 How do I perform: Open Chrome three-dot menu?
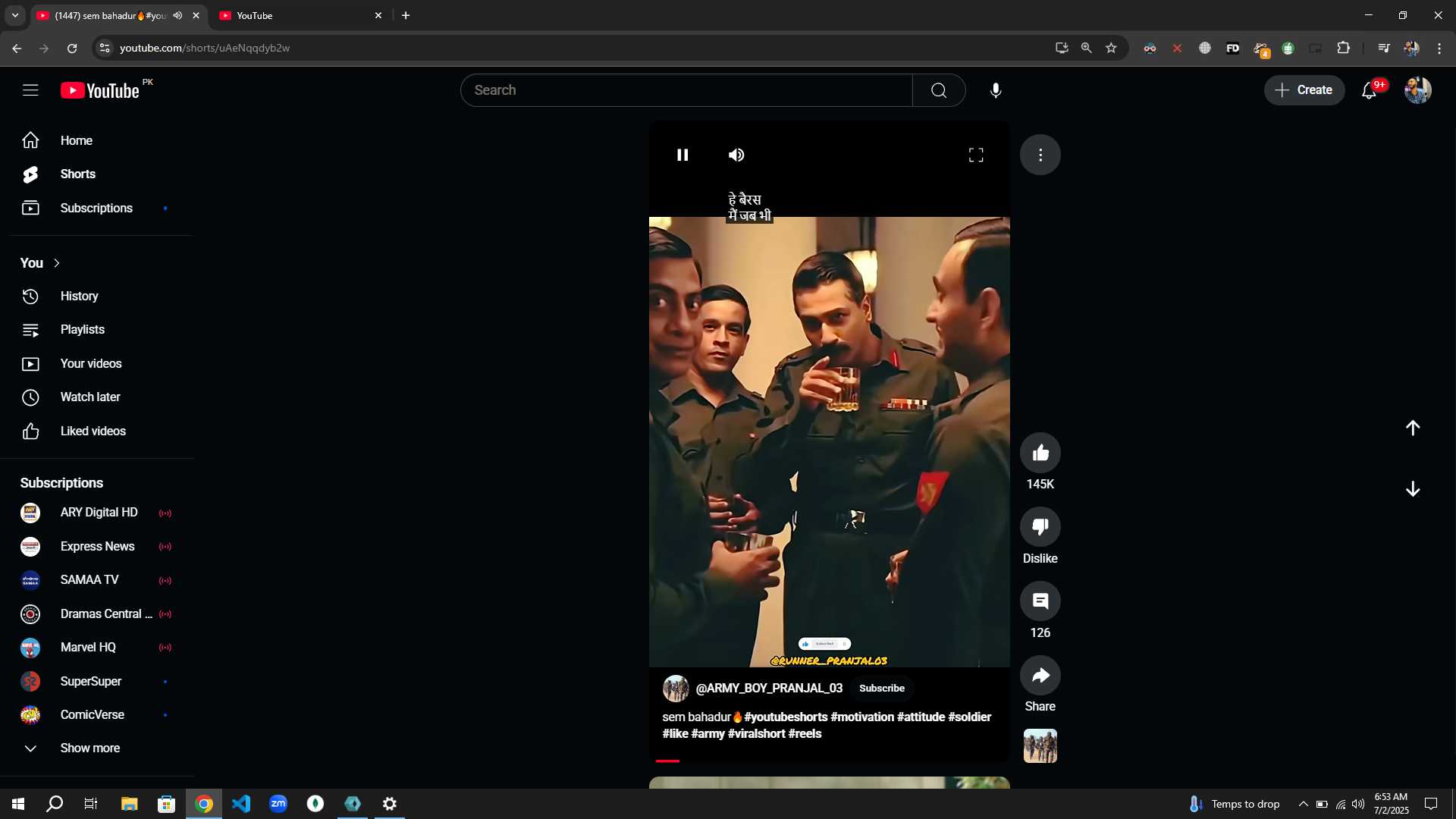click(x=1439, y=48)
